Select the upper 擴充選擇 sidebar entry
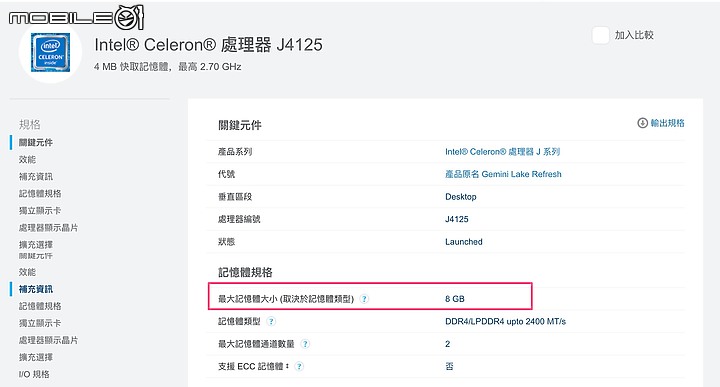Viewport: 720px width, 387px height. 36,244
